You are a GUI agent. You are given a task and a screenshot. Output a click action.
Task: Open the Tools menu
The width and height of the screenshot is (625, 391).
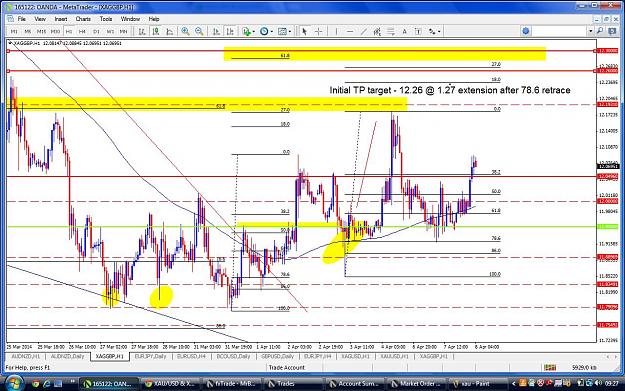tap(106, 19)
